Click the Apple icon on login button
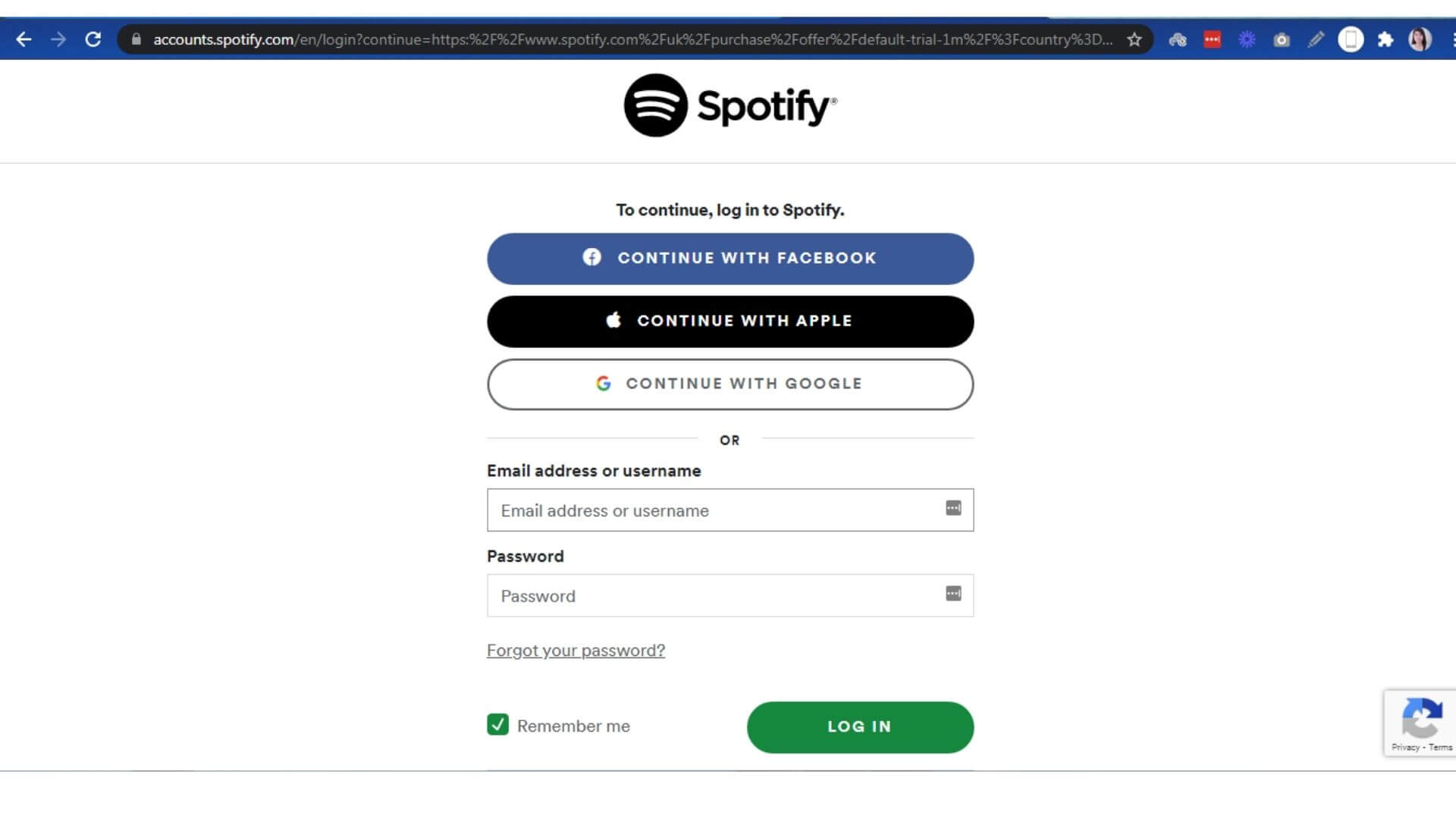This screenshot has width=1456, height=819. click(x=614, y=320)
